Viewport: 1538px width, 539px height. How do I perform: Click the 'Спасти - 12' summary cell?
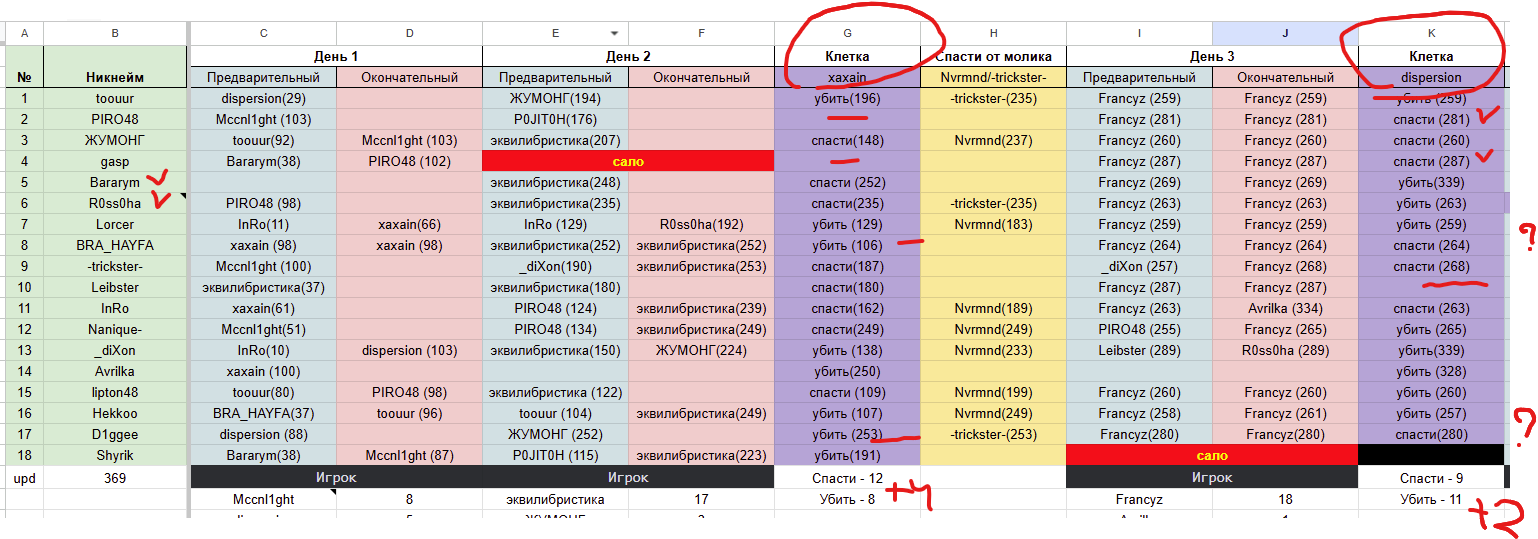[847, 478]
